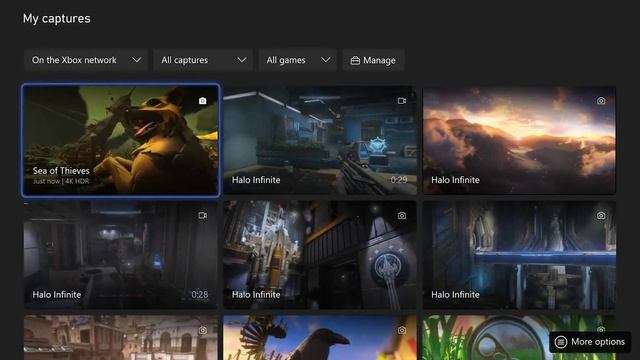Click video camera icon on the 0:29 clip
The image size is (640, 360).
coord(402,101)
